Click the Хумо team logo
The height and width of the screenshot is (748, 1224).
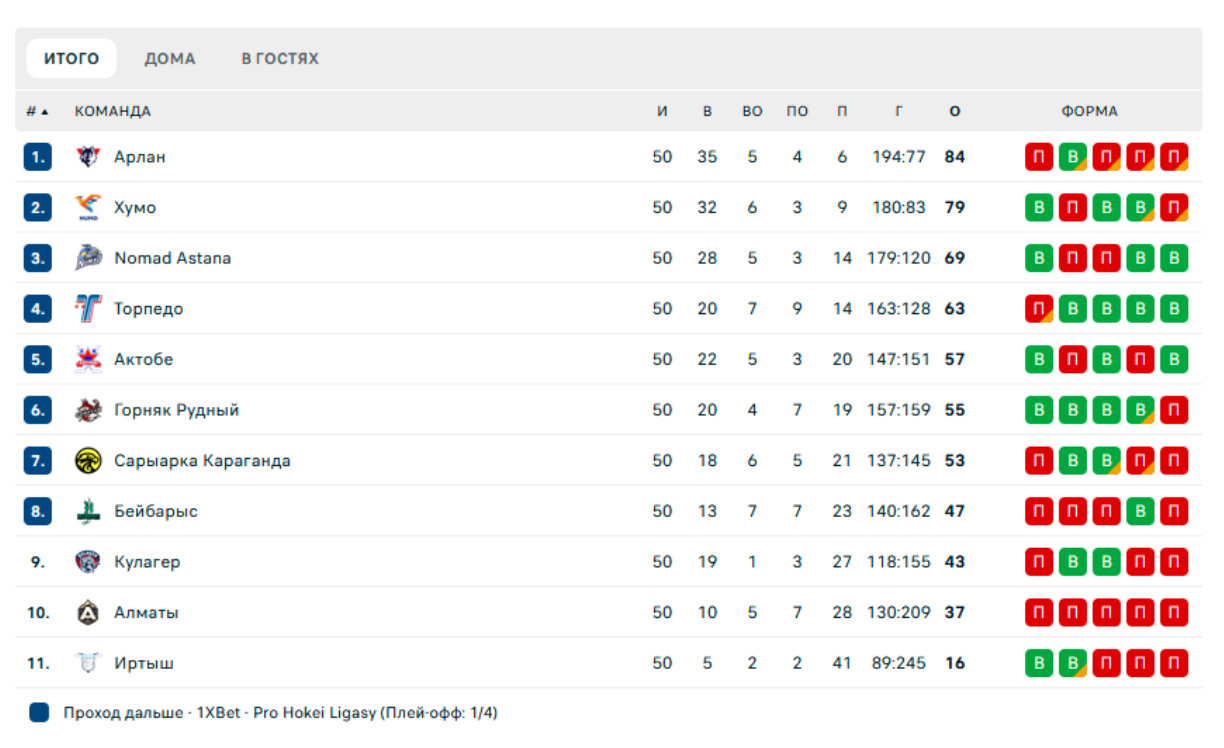[88, 208]
